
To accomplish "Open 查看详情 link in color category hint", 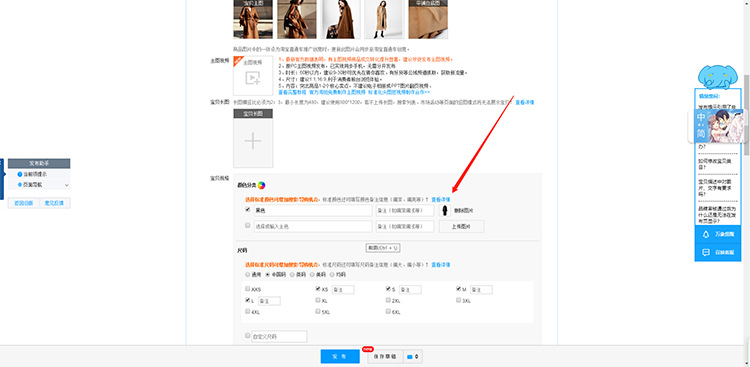I will click(441, 199).
